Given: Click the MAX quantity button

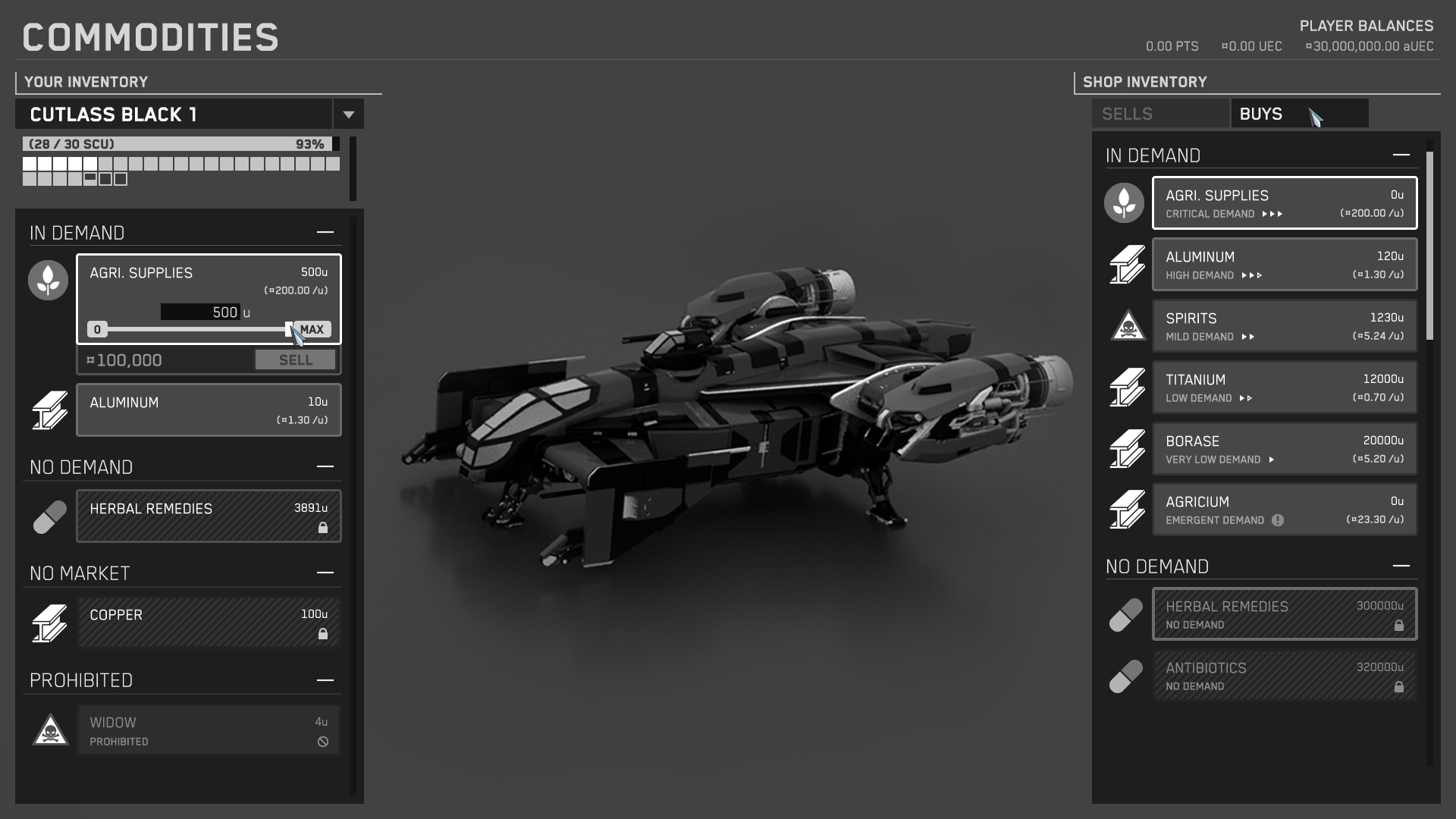Looking at the screenshot, I should pyautogui.click(x=312, y=329).
